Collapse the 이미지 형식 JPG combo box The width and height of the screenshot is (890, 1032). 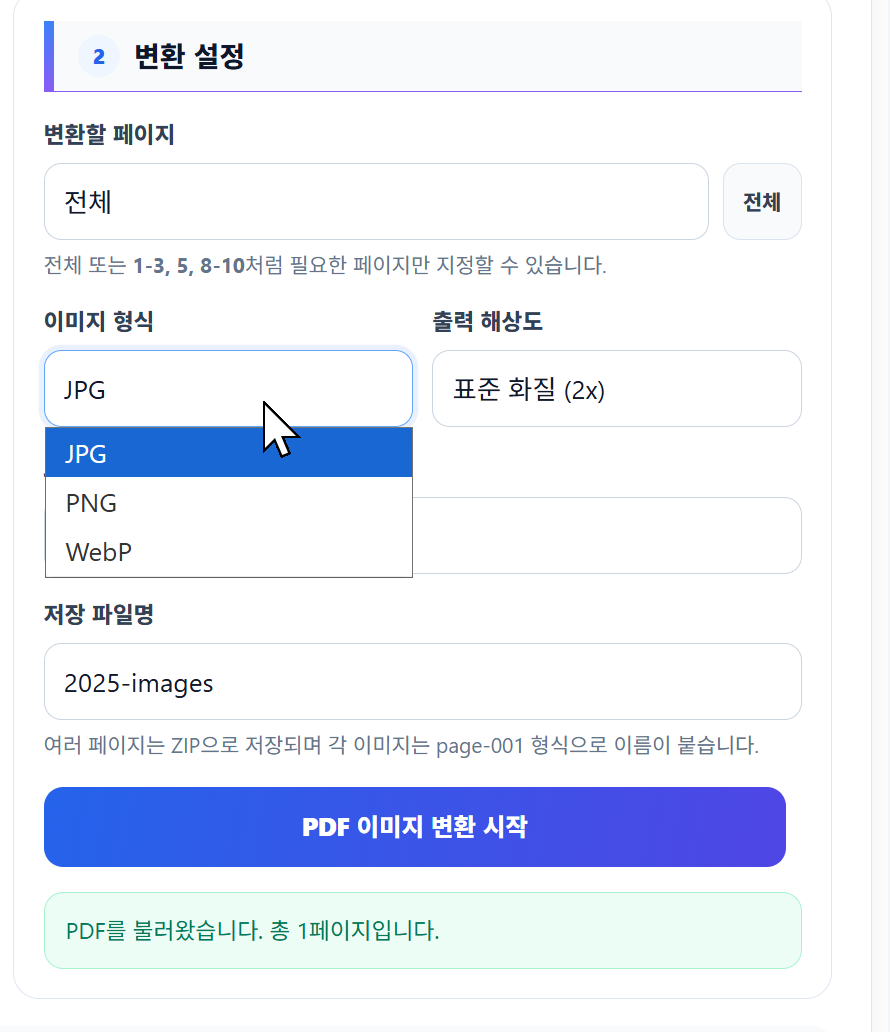(x=228, y=389)
